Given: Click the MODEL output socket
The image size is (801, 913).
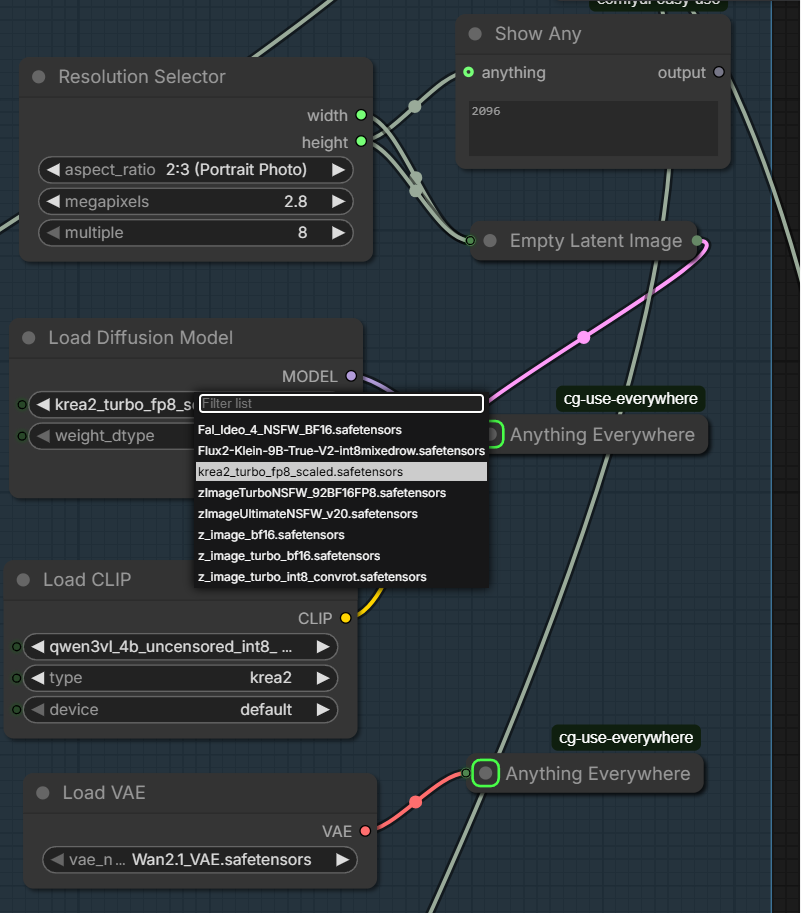Looking at the screenshot, I should coord(351,376).
